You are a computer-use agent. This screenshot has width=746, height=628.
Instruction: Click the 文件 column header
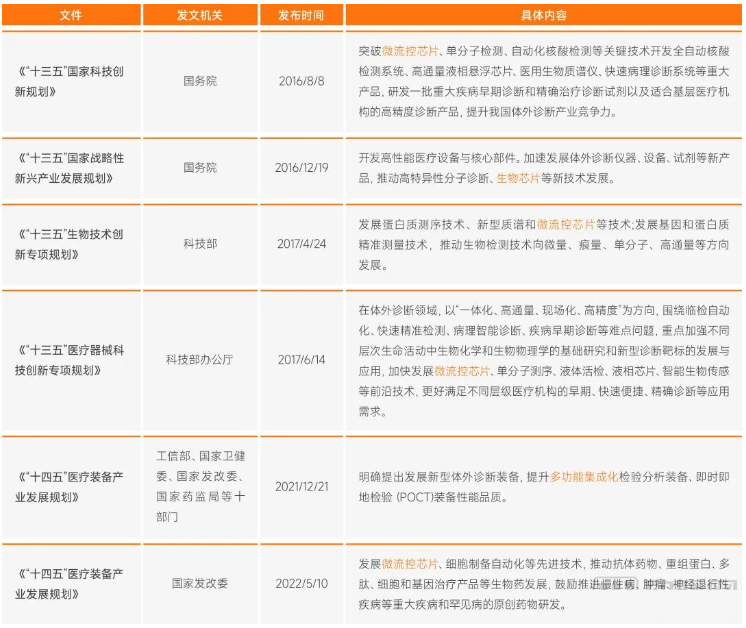pos(70,15)
